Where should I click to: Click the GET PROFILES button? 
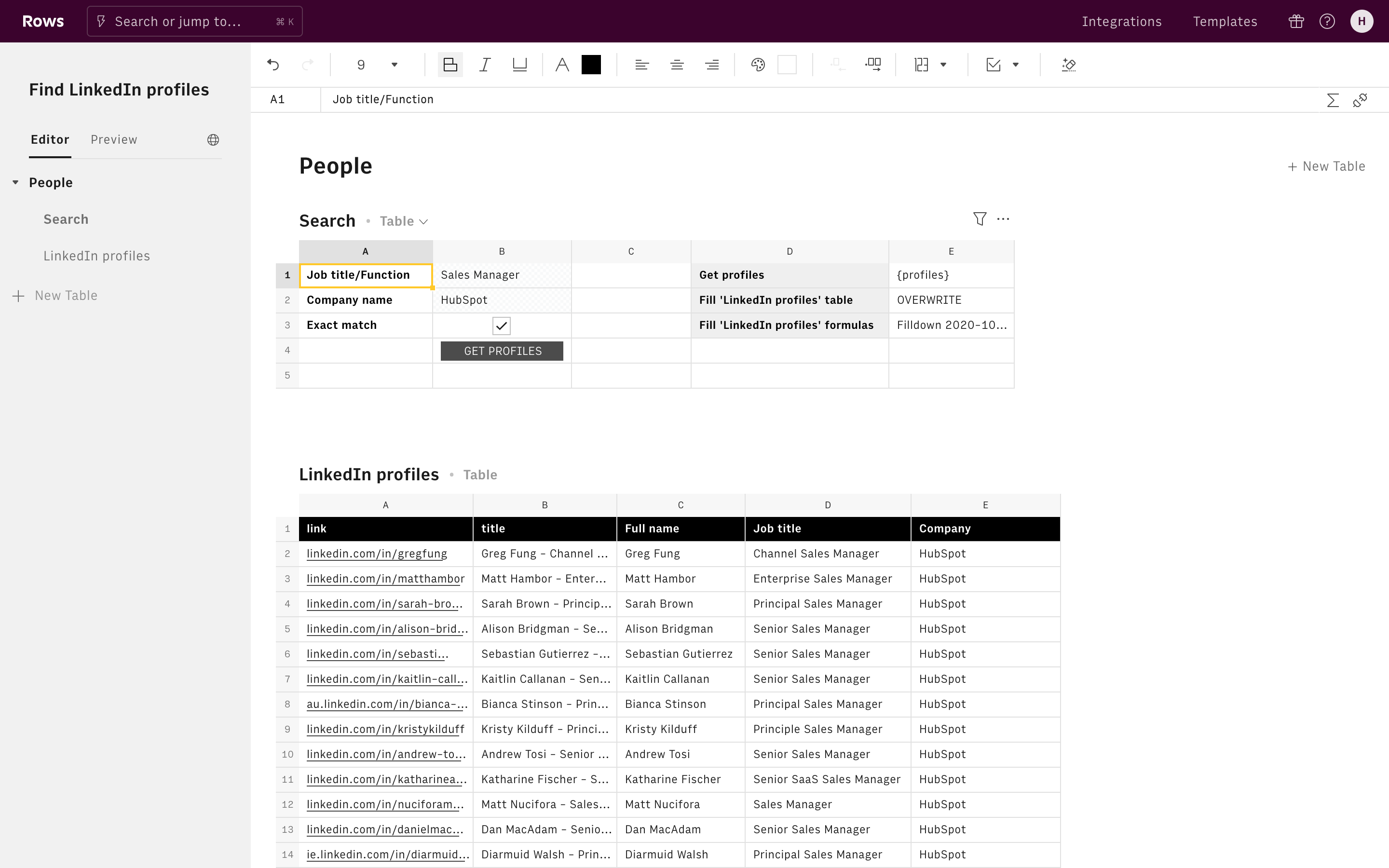[502, 351]
